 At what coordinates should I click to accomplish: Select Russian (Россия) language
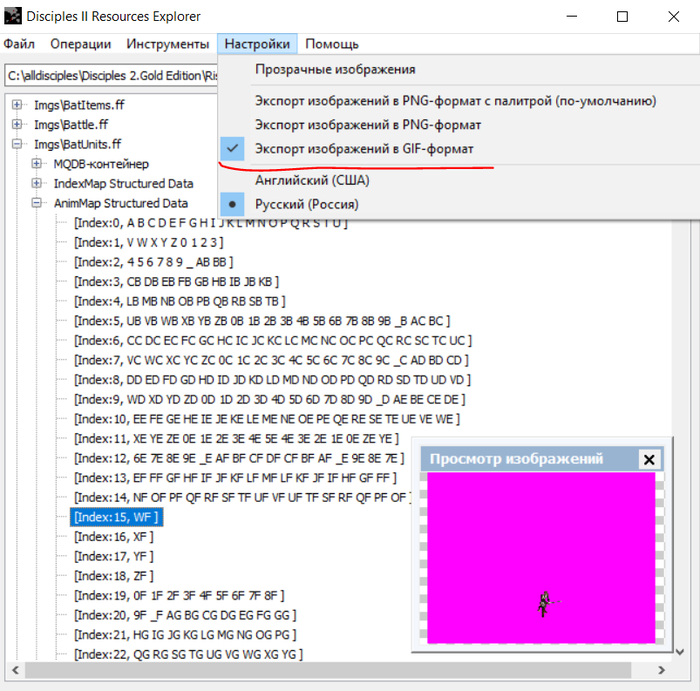[x=306, y=204]
